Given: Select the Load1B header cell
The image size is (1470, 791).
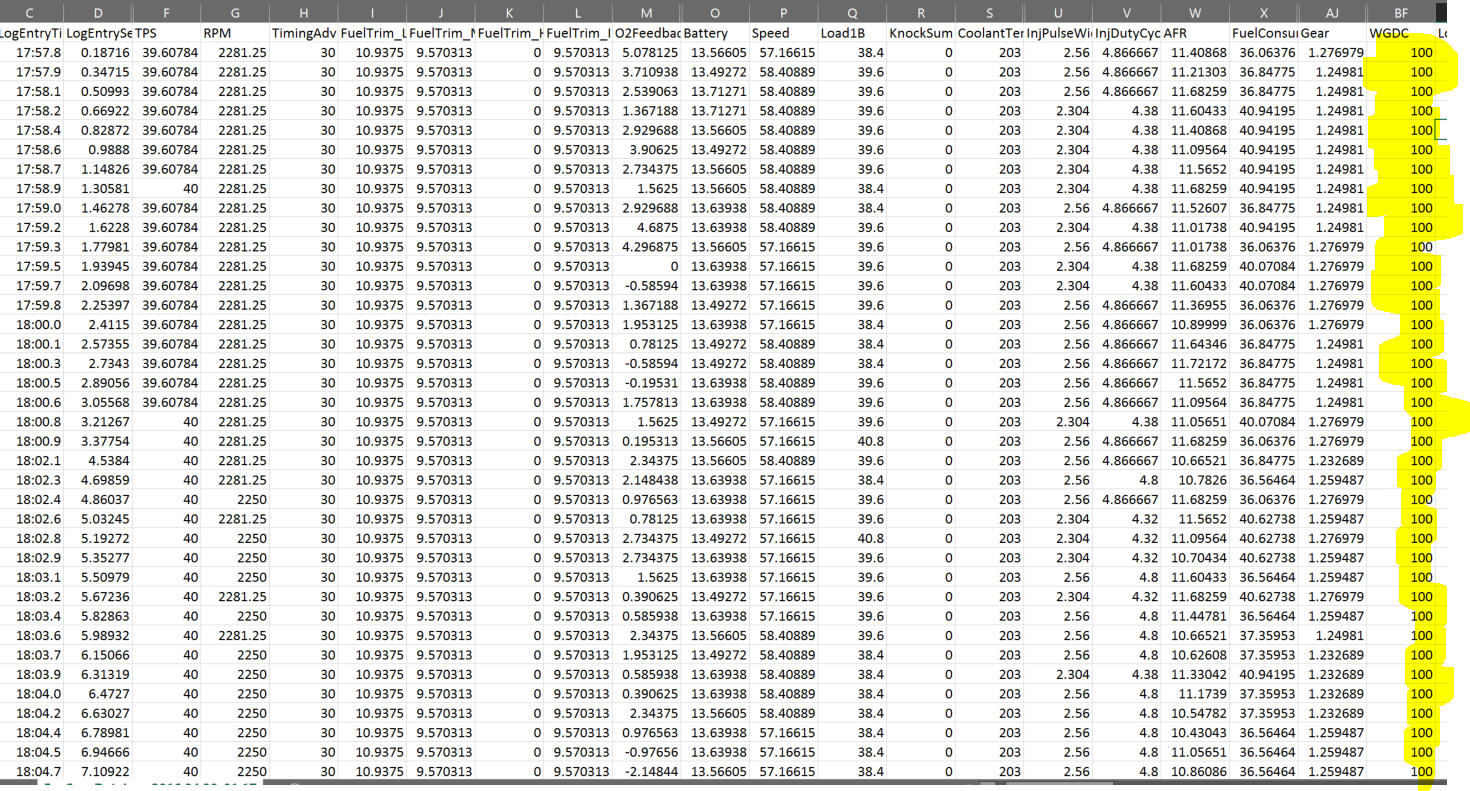Looking at the screenshot, I should tap(851, 32).
